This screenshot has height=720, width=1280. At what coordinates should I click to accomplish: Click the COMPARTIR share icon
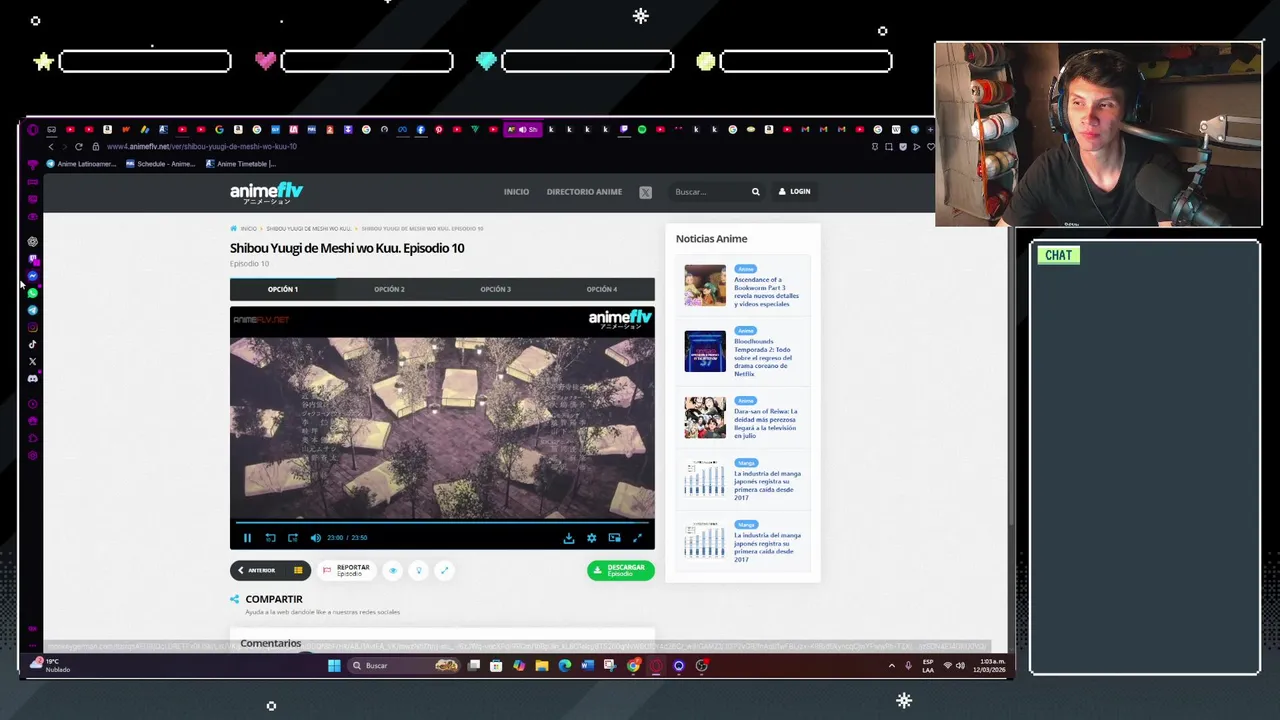click(x=235, y=599)
